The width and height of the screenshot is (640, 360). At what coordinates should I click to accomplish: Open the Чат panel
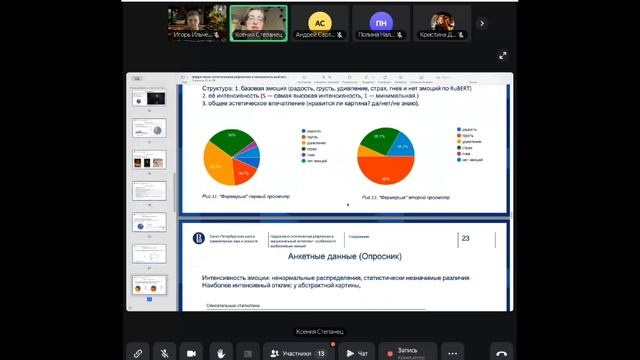[x=357, y=353]
